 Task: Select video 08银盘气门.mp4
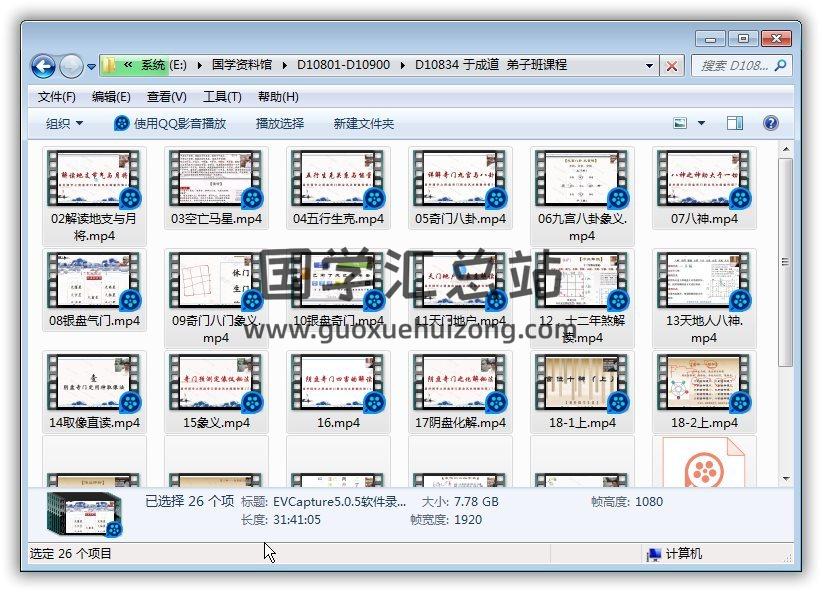94,290
